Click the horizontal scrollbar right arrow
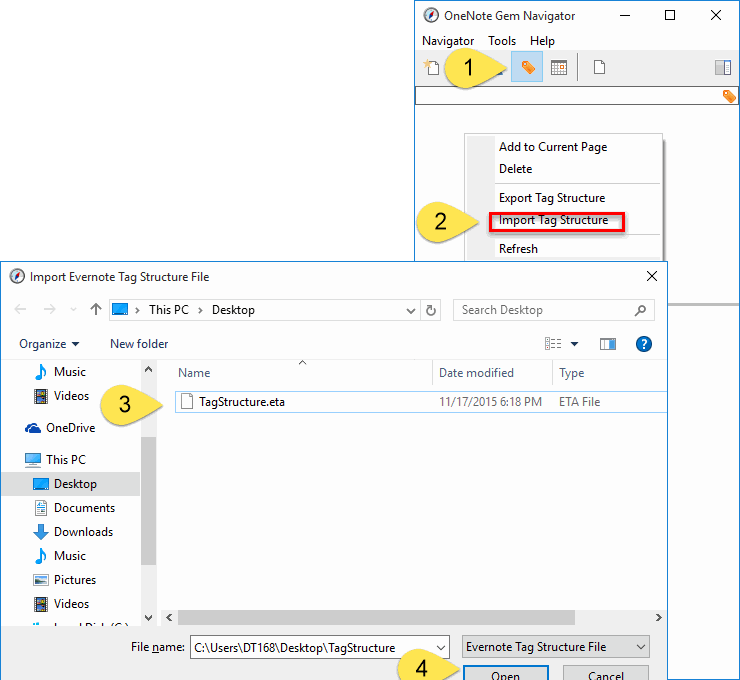This screenshot has height=680, width=740. click(659, 617)
